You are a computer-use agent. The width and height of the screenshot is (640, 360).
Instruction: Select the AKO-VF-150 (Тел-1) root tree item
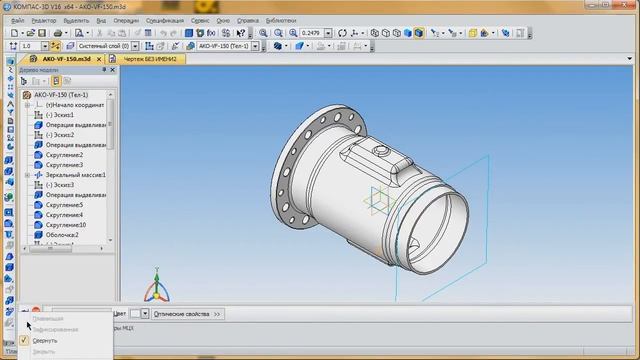pos(61,95)
